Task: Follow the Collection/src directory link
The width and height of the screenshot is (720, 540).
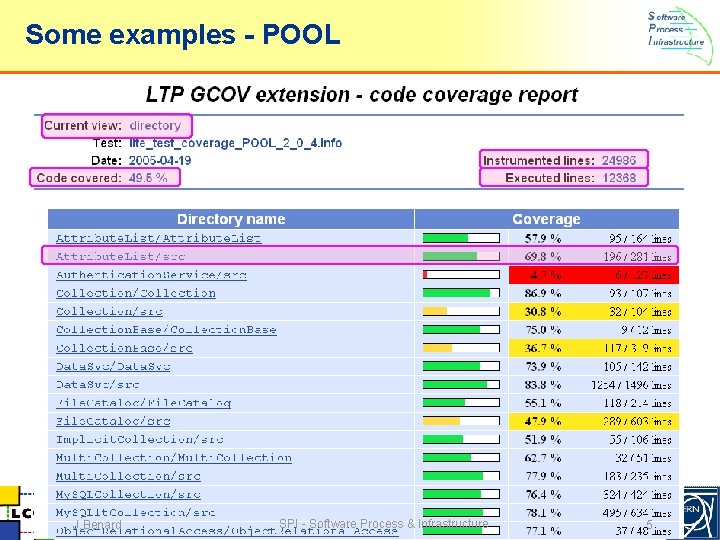Action: coord(109,311)
